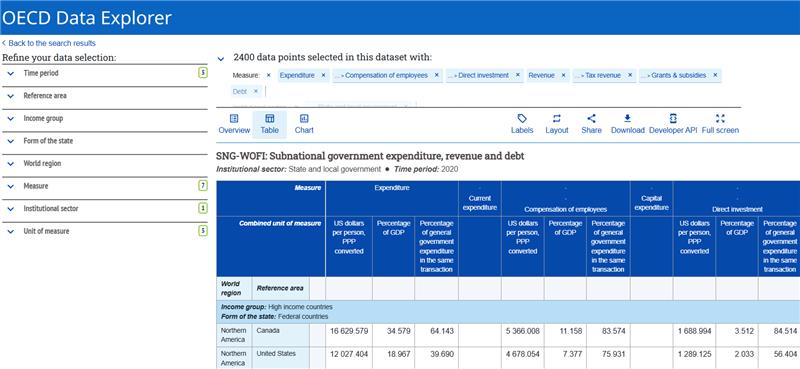This screenshot has width=800, height=369.
Task: Open the Layout customization icon
Action: click(557, 118)
